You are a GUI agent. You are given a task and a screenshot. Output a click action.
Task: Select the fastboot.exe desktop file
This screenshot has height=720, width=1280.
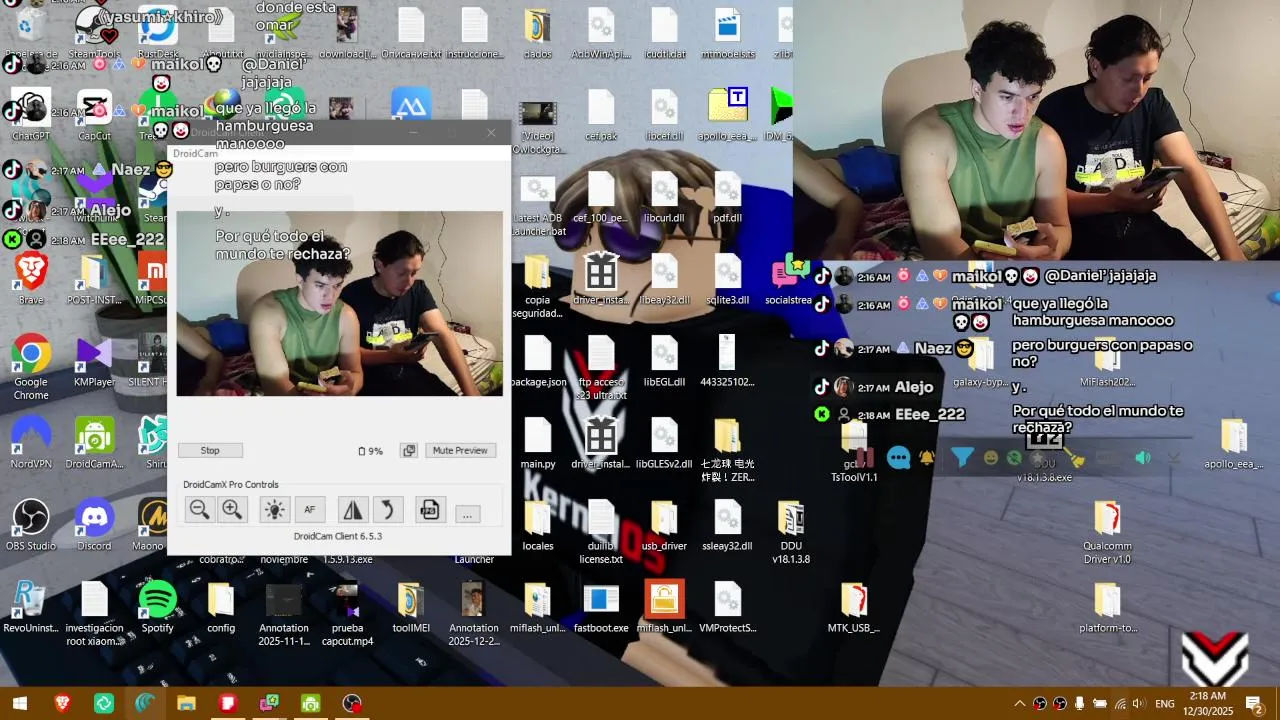[601, 607]
